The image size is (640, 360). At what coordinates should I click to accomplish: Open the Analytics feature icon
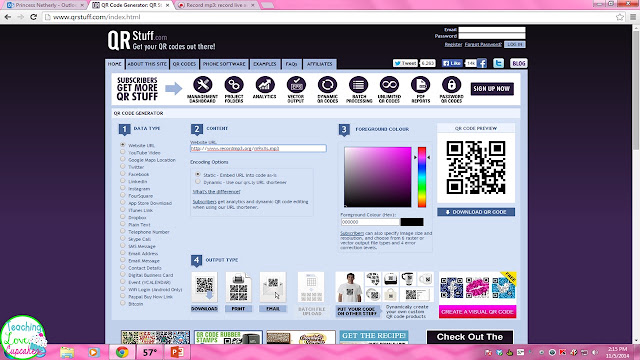click(265, 85)
